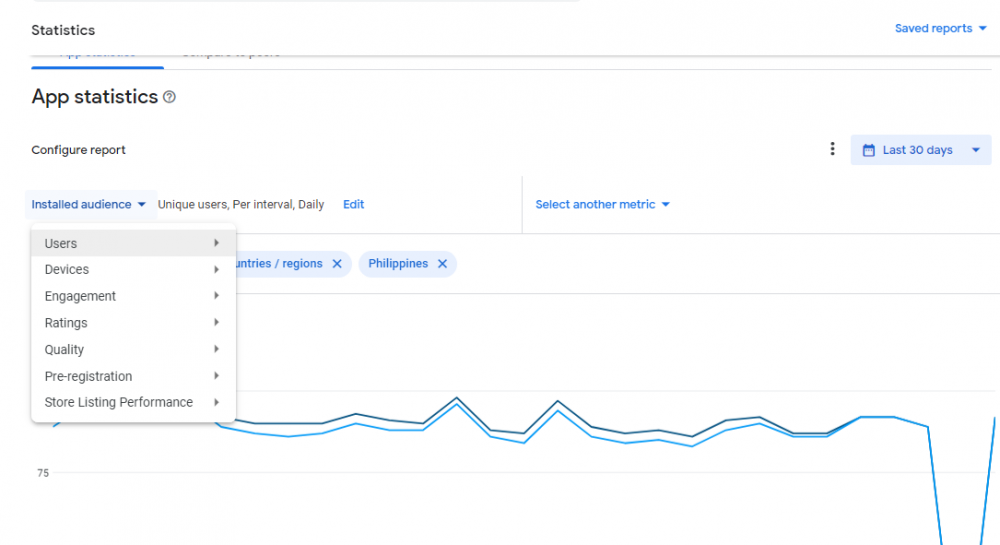Open the Ratings submenu
The width and height of the screenshot is (1000, 545).
pos(133,323)
